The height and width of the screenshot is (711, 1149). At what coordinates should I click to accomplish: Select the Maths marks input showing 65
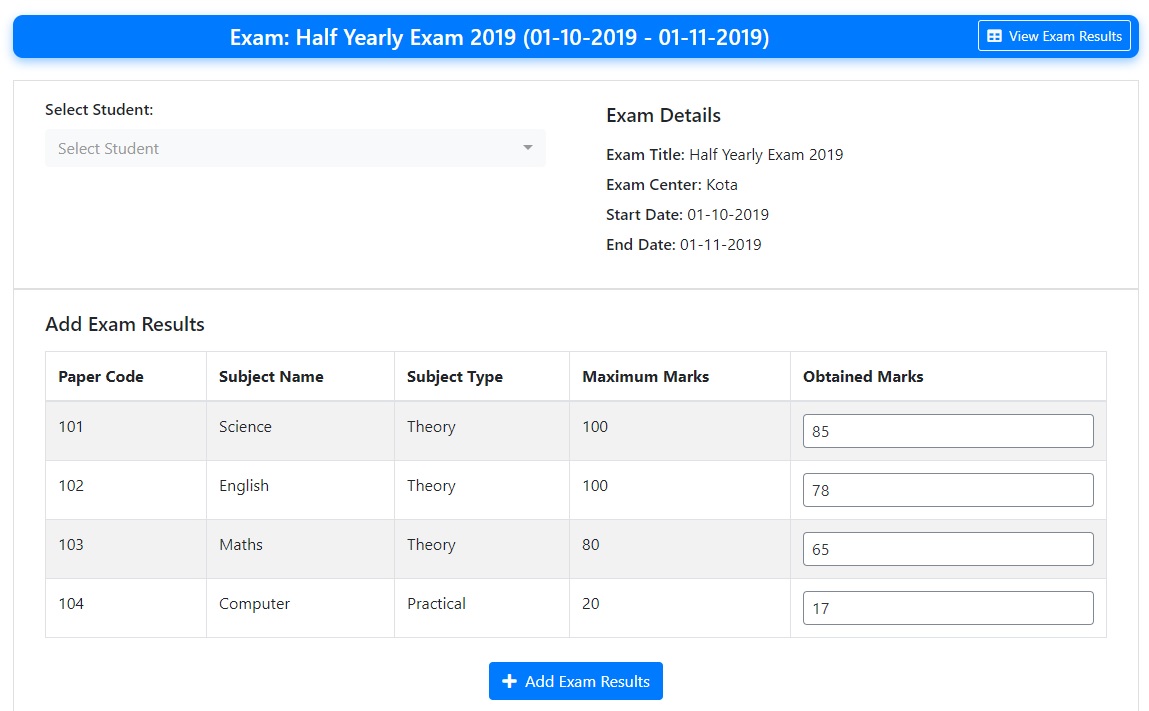click(947, 548)
